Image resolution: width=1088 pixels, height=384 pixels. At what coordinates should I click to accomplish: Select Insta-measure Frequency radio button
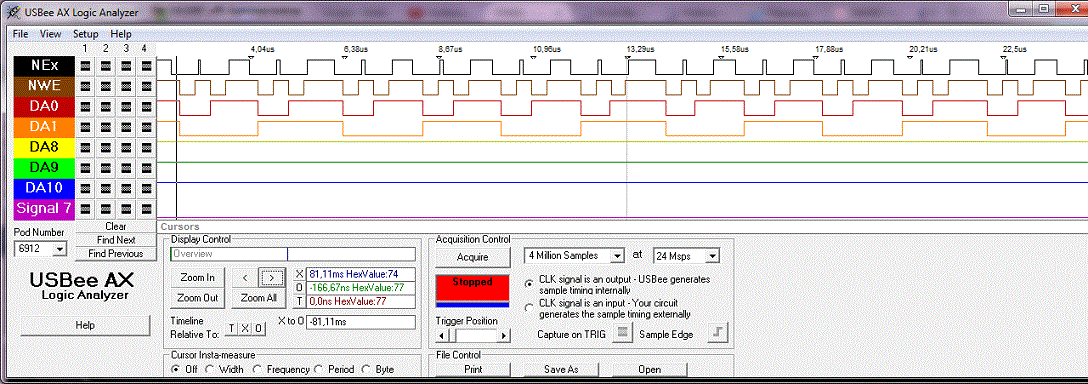(x=257, y=369)
